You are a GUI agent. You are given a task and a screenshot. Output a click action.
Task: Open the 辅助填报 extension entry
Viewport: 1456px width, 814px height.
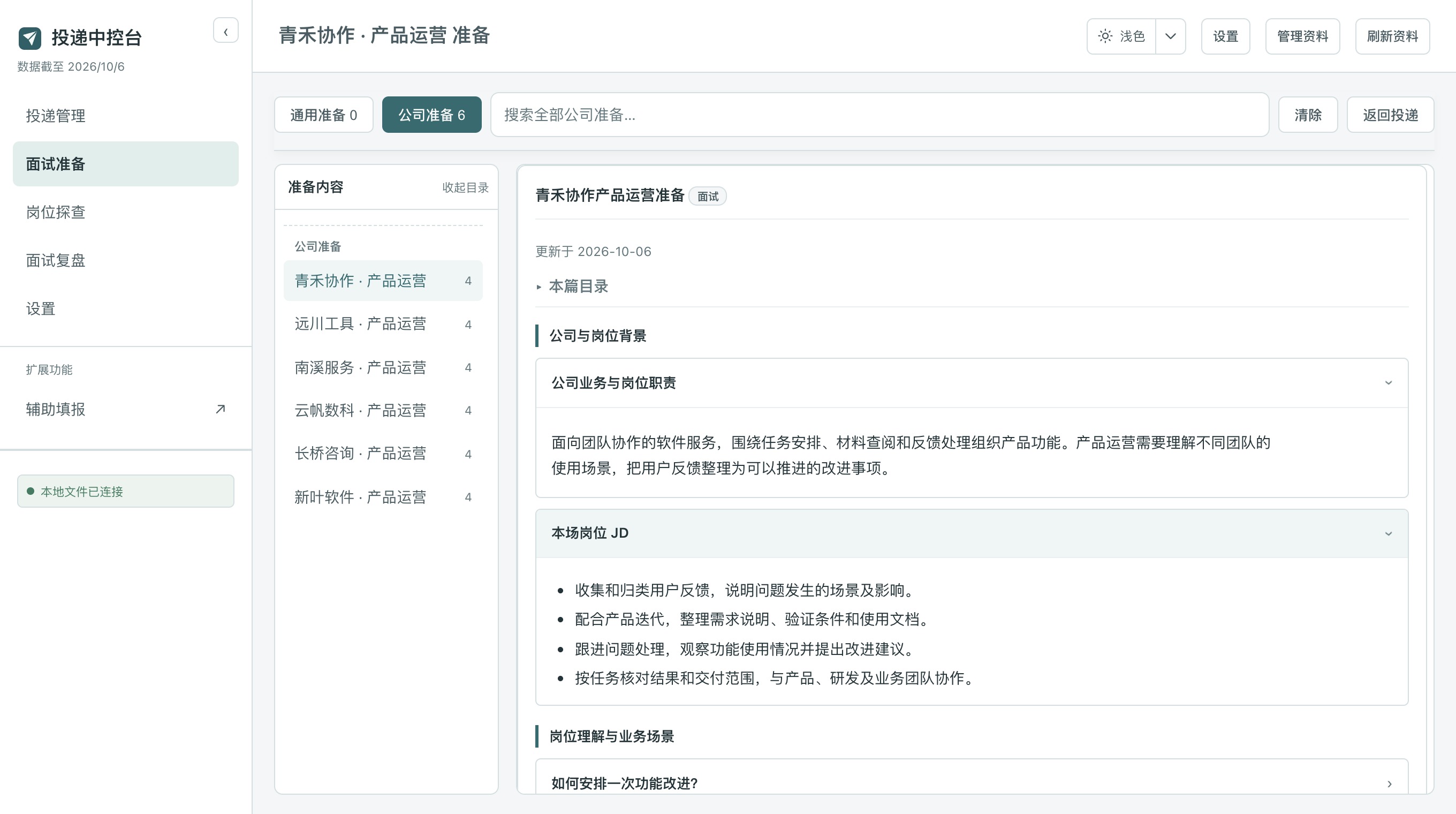pos(125,409)
